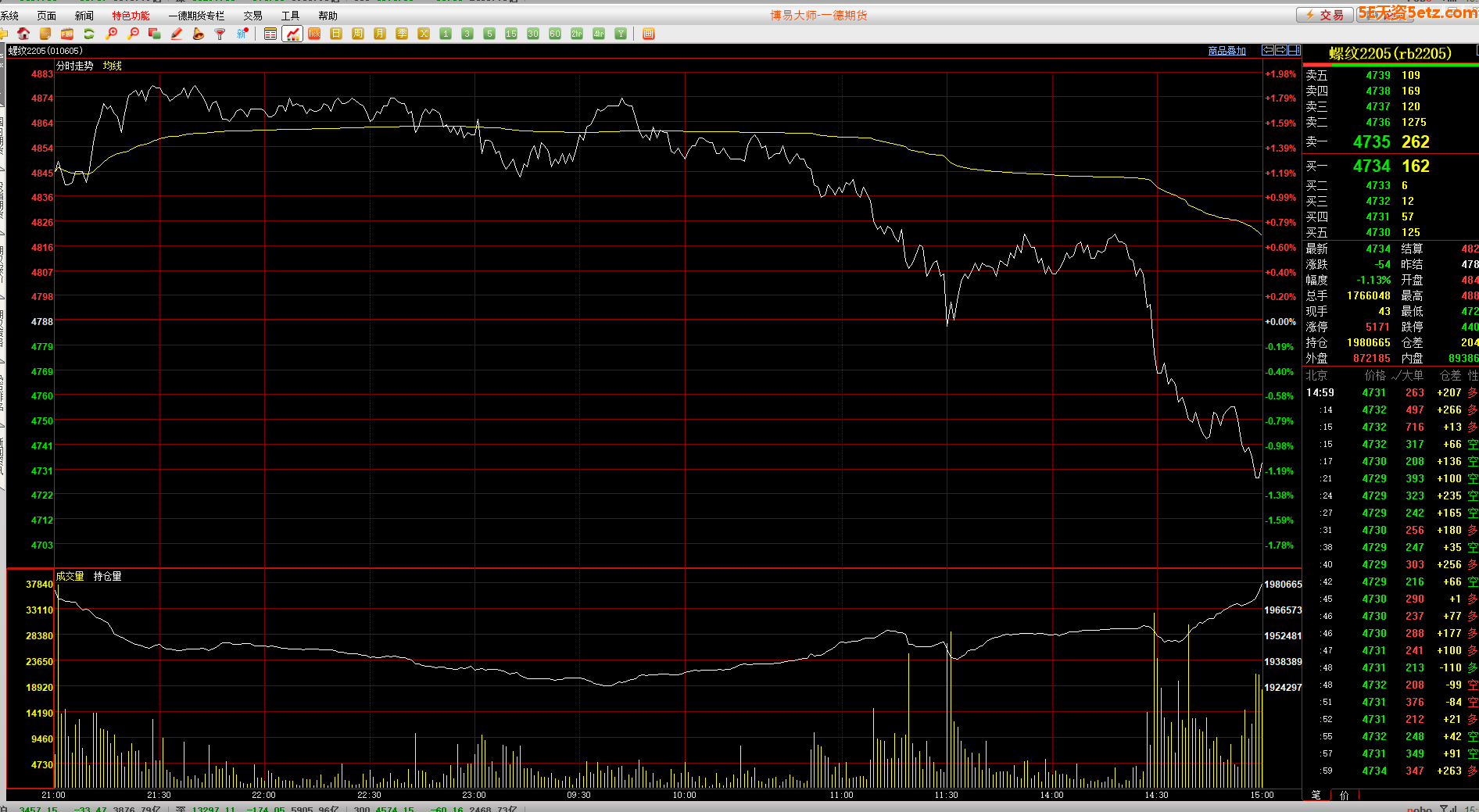The height and width of the screenshot is (812, 1479).
Task: Click the 商品叠加 link
Action: click(1227, 51)
